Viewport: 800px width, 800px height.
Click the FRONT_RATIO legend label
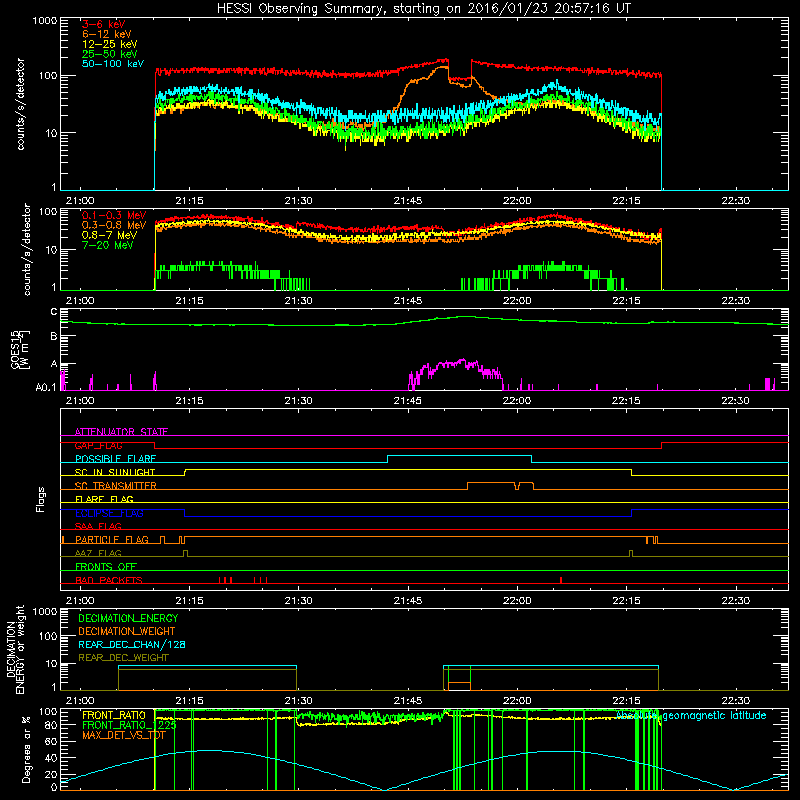114,715
